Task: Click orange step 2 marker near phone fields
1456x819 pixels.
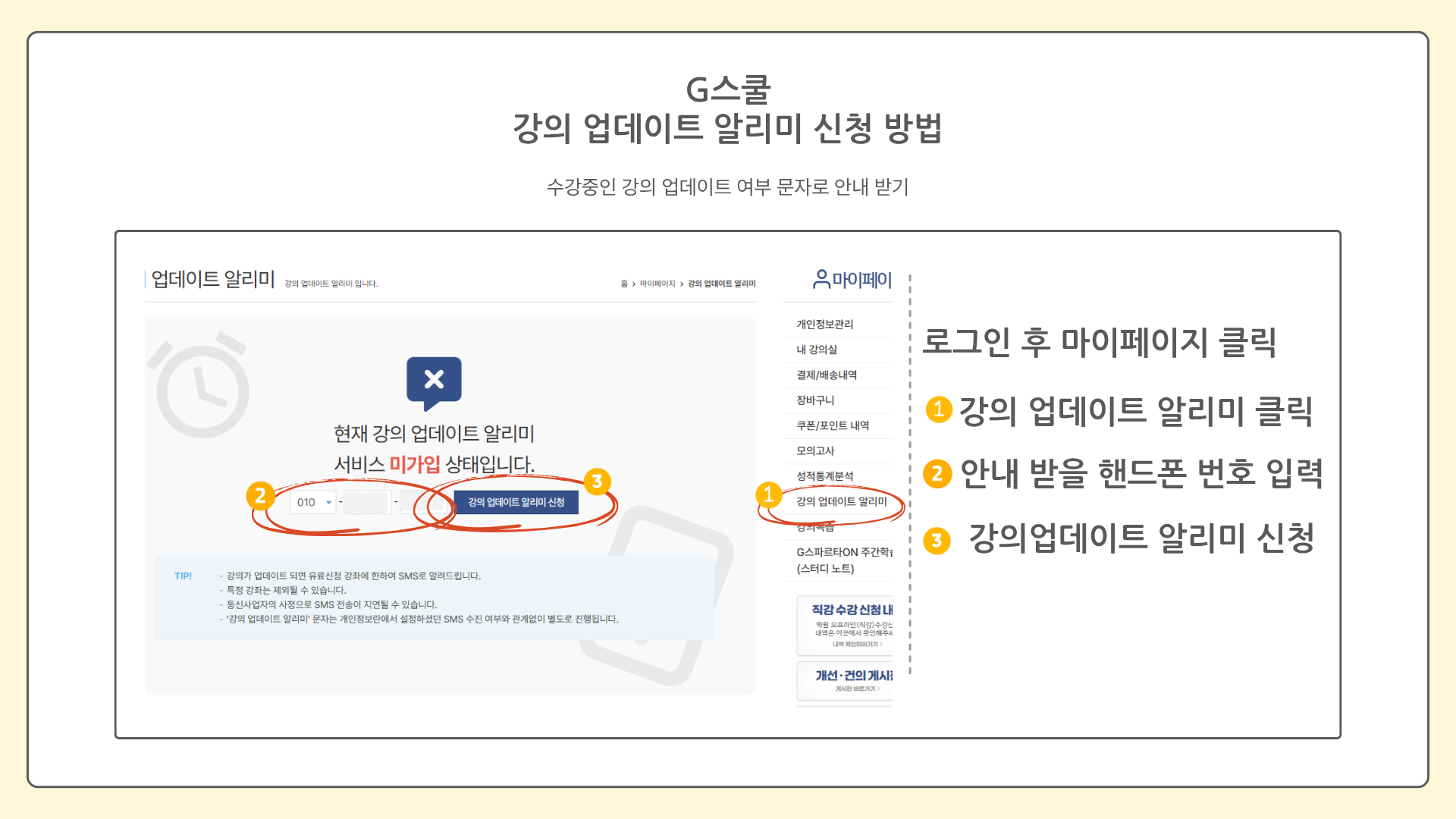Action: (x=260, y=496)
